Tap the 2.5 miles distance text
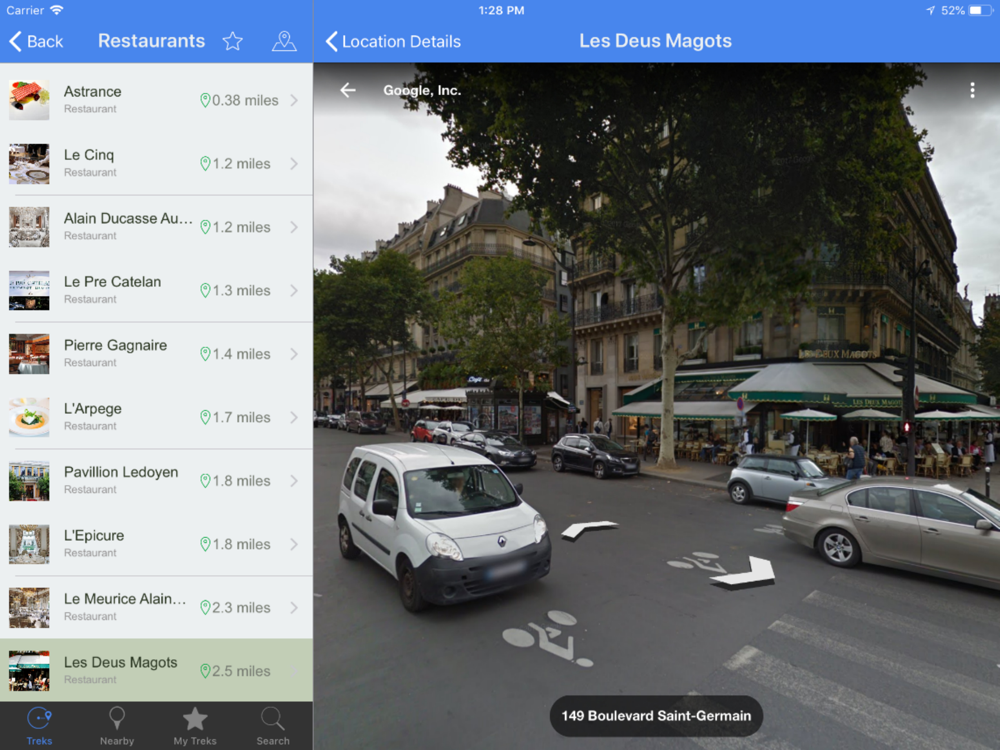The width and height of the screenshot is (1000, 750). pos(241,671)
